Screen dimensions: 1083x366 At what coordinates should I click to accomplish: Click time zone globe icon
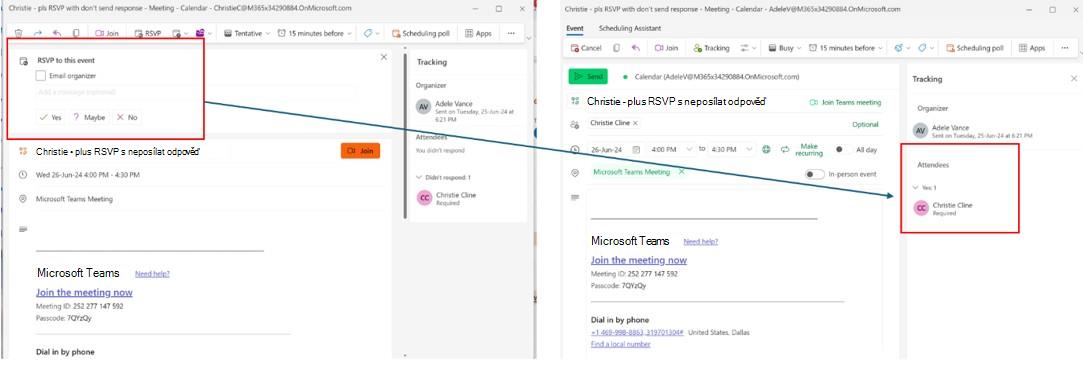coord(766,149)
